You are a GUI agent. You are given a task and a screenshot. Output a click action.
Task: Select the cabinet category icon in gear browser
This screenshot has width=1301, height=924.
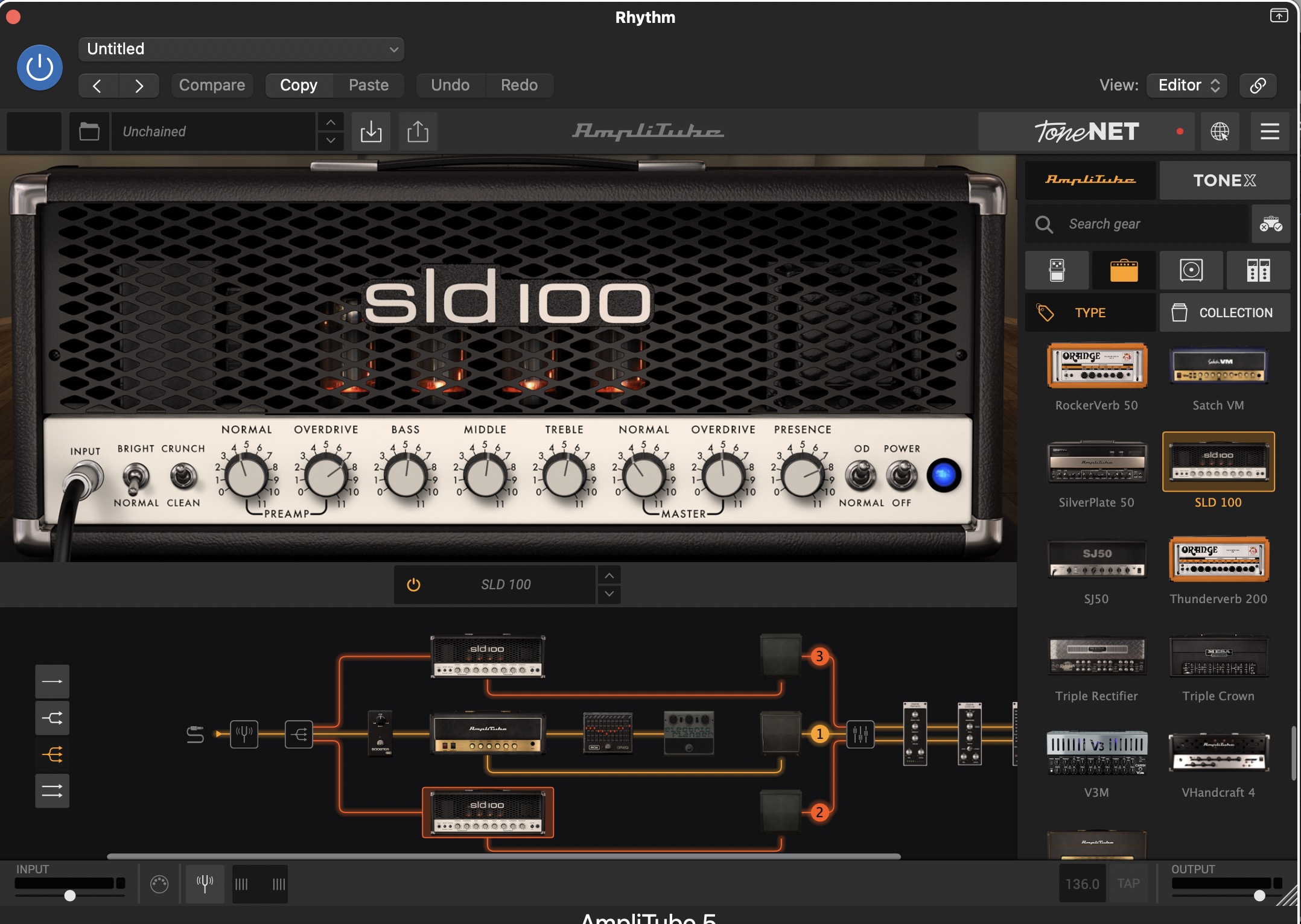(1191, 270)
